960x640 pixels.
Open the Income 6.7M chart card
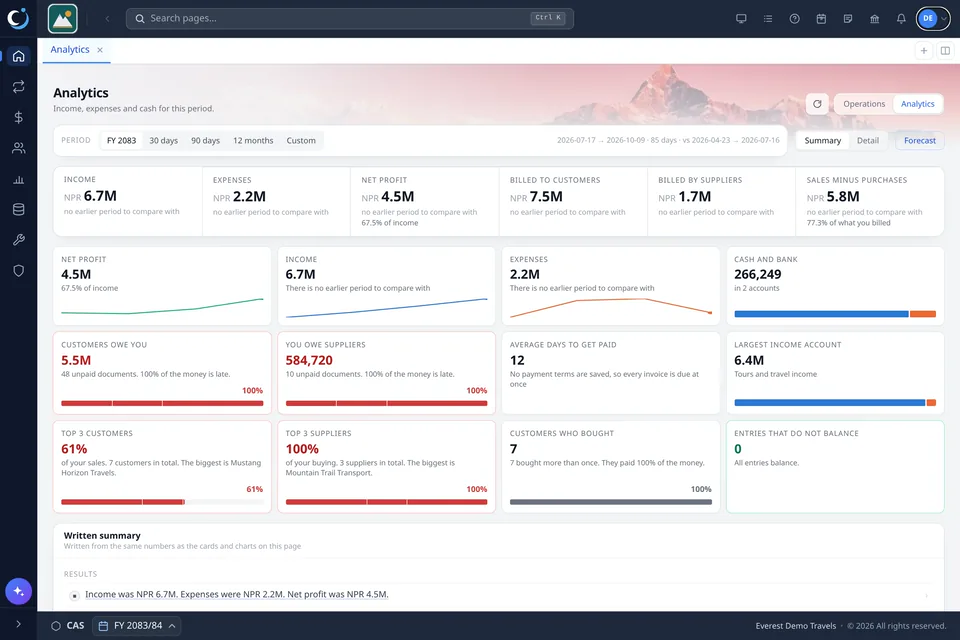pyautogui.click(x=386, y=286)
